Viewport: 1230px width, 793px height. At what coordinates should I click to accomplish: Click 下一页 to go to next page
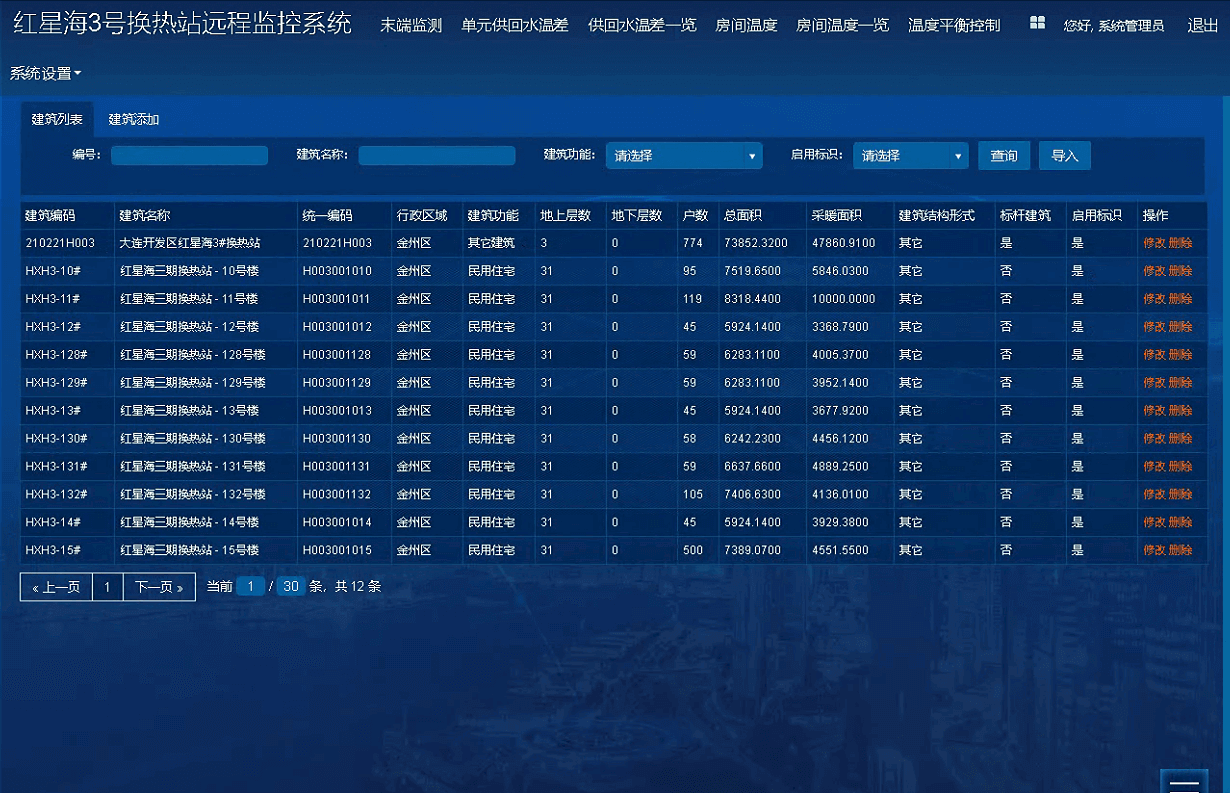pyautogui.click(x=158, y=587)
